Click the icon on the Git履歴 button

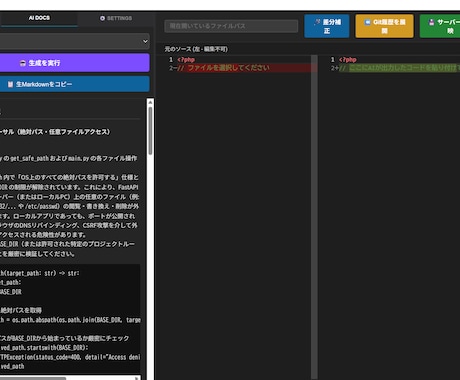pyautogui.click(x=367, y=22)
